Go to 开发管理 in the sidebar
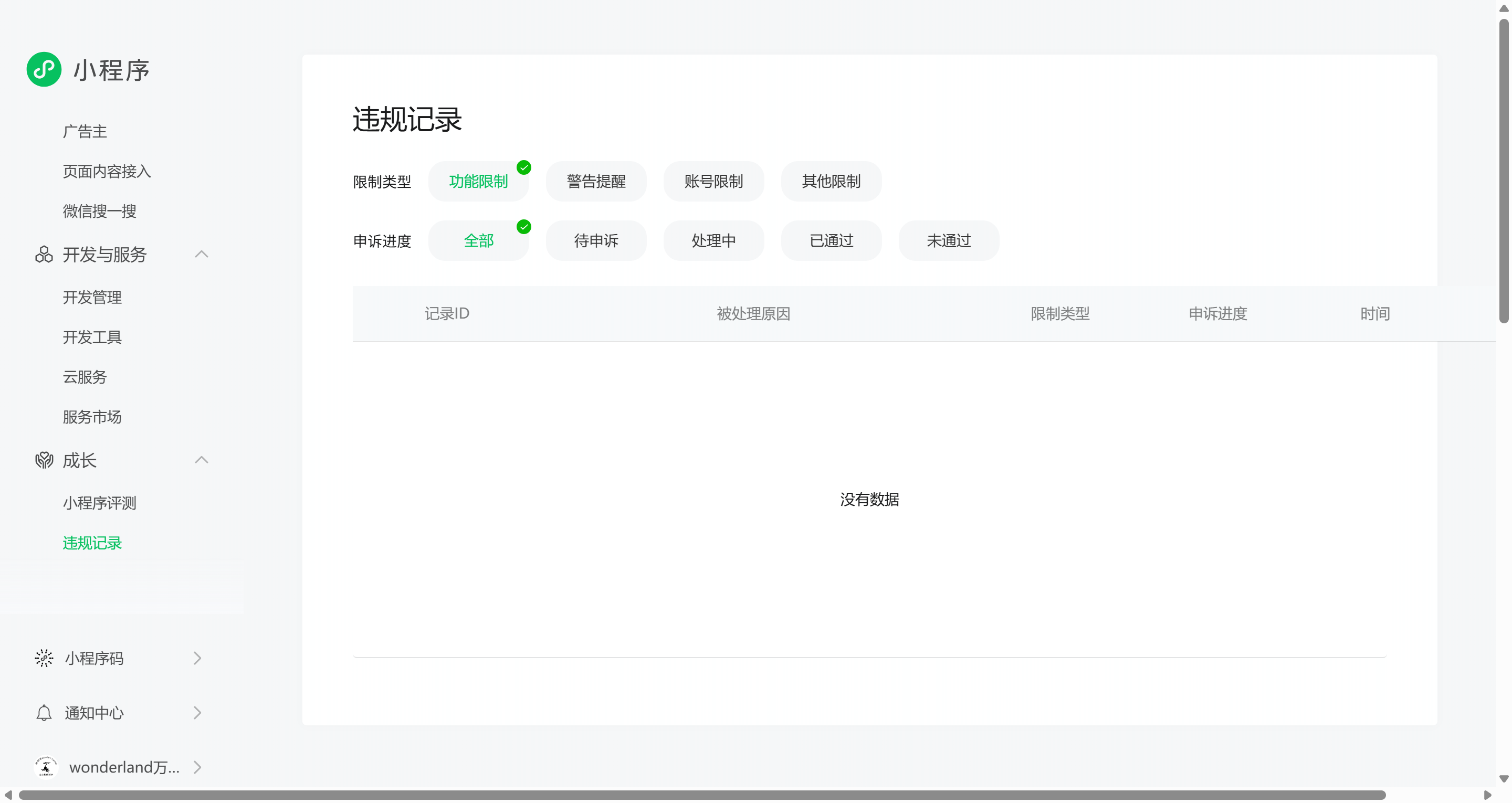This screenshot has width=1512, height=803. click(x=92, y=297)
